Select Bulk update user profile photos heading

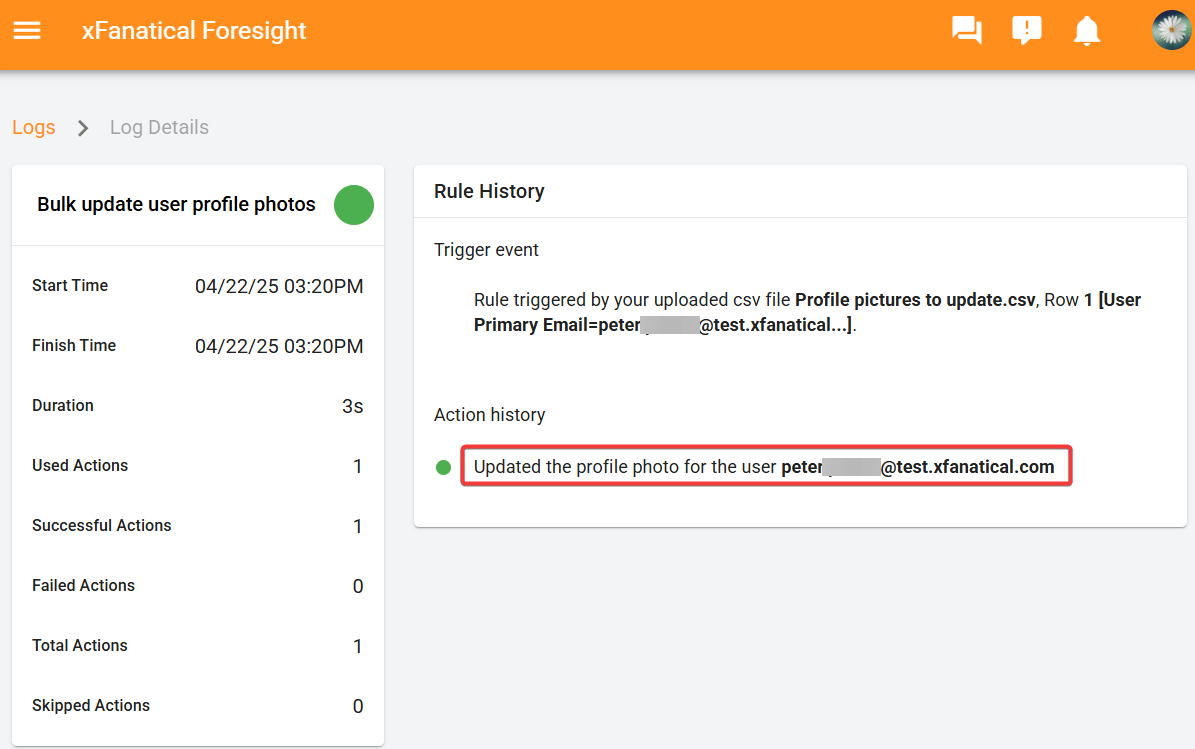(x=176, y=204)
